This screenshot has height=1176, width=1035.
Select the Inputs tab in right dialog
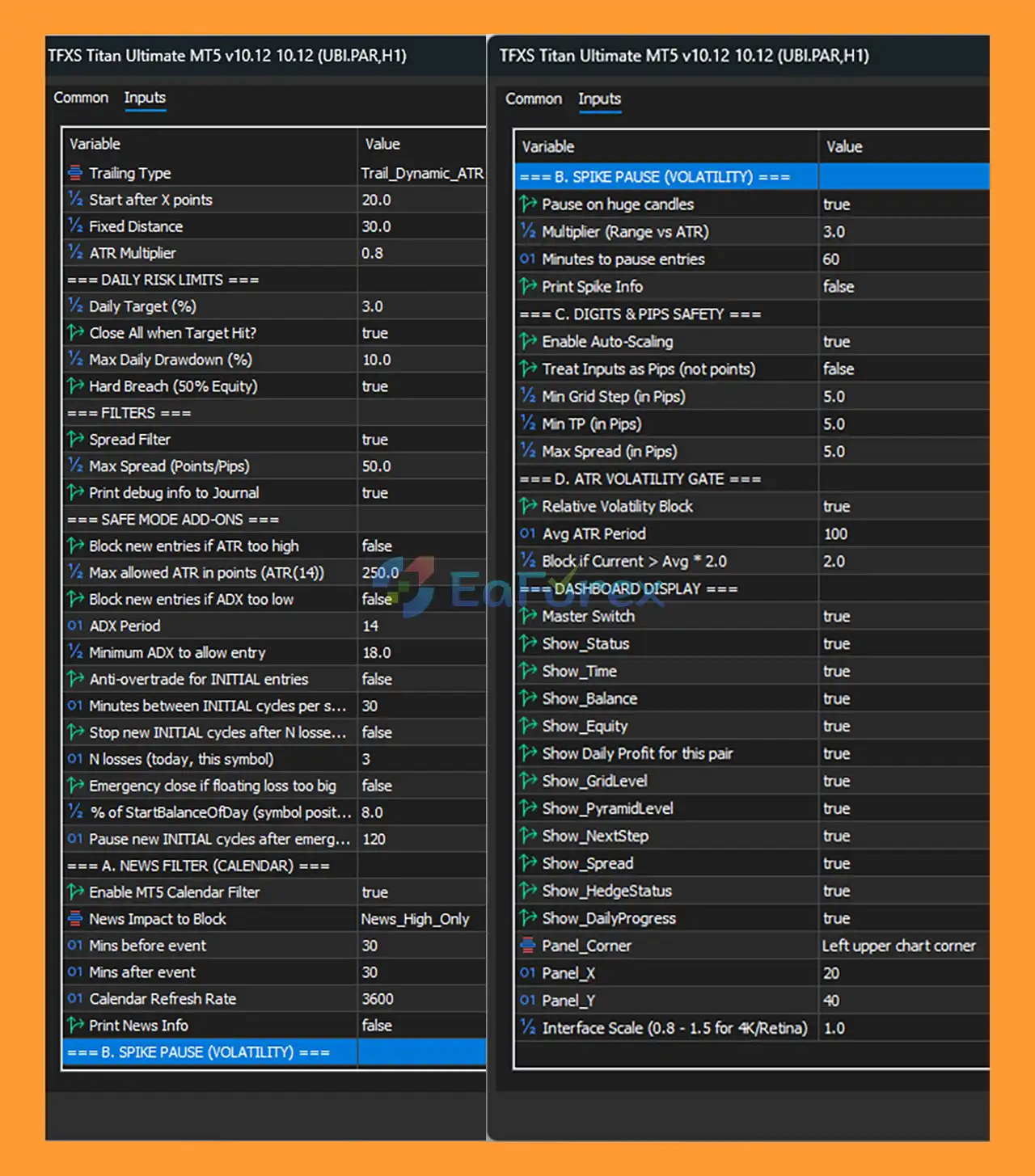click(599, 99)
